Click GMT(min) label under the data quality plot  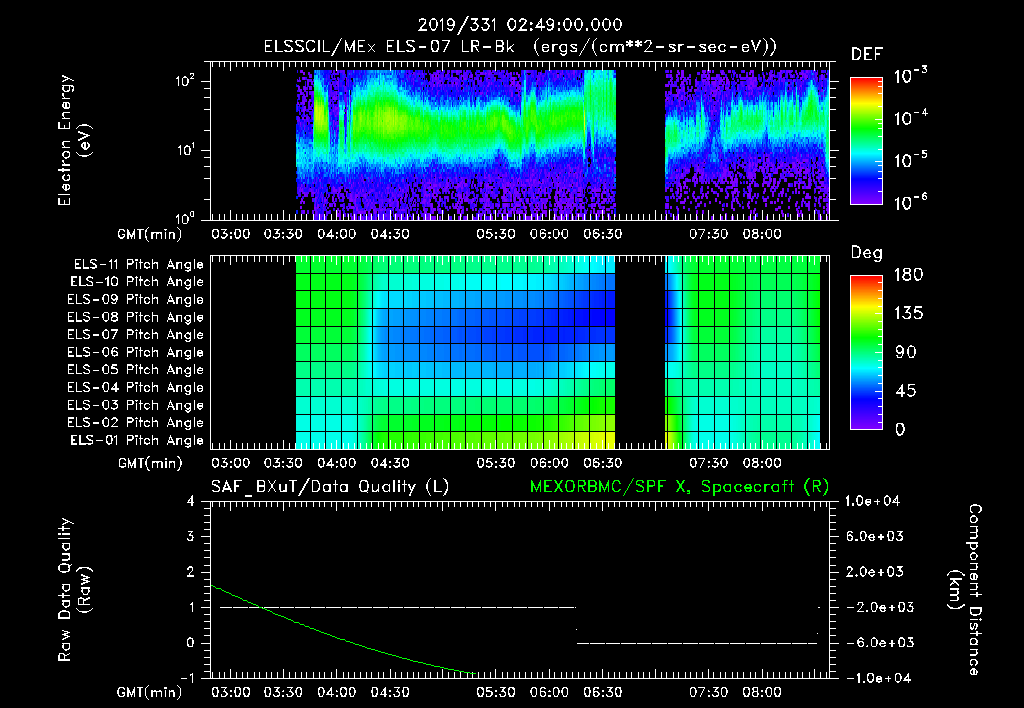(150, 692)
